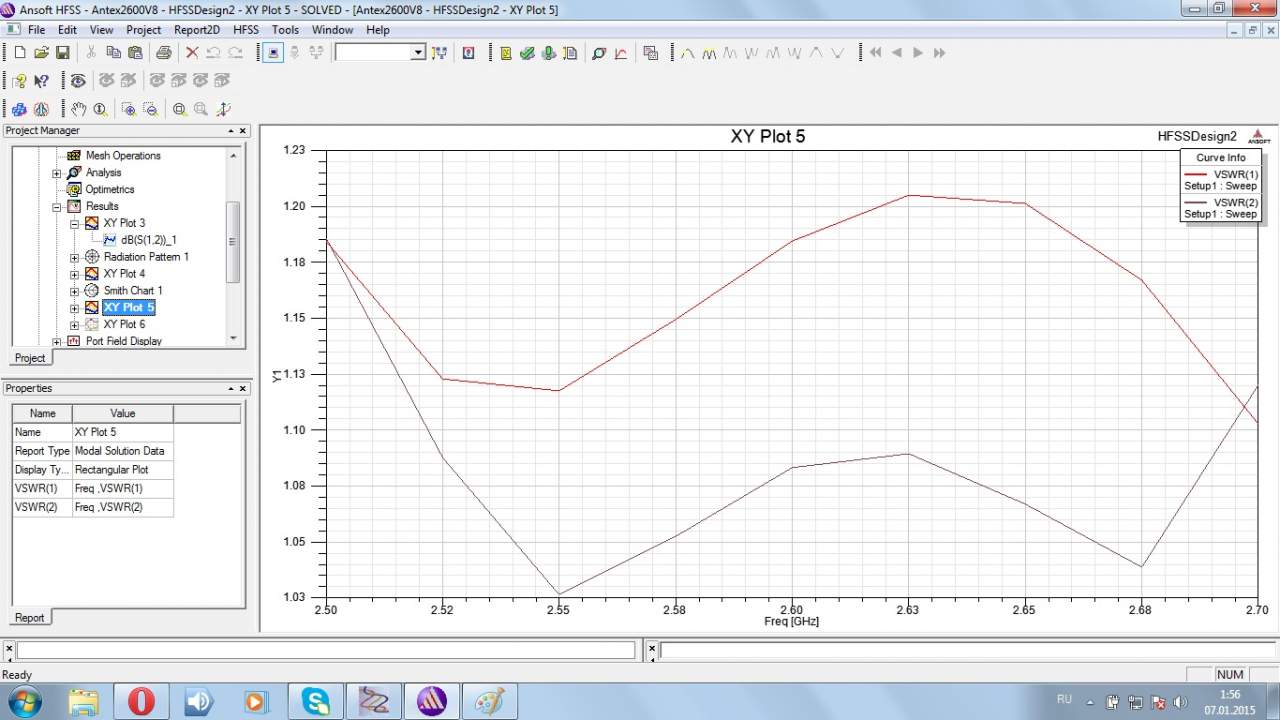Click the Pan hand tool icon
This screenshot has height=720, width=1280.
pyautogui.click(x=78, y=109)
